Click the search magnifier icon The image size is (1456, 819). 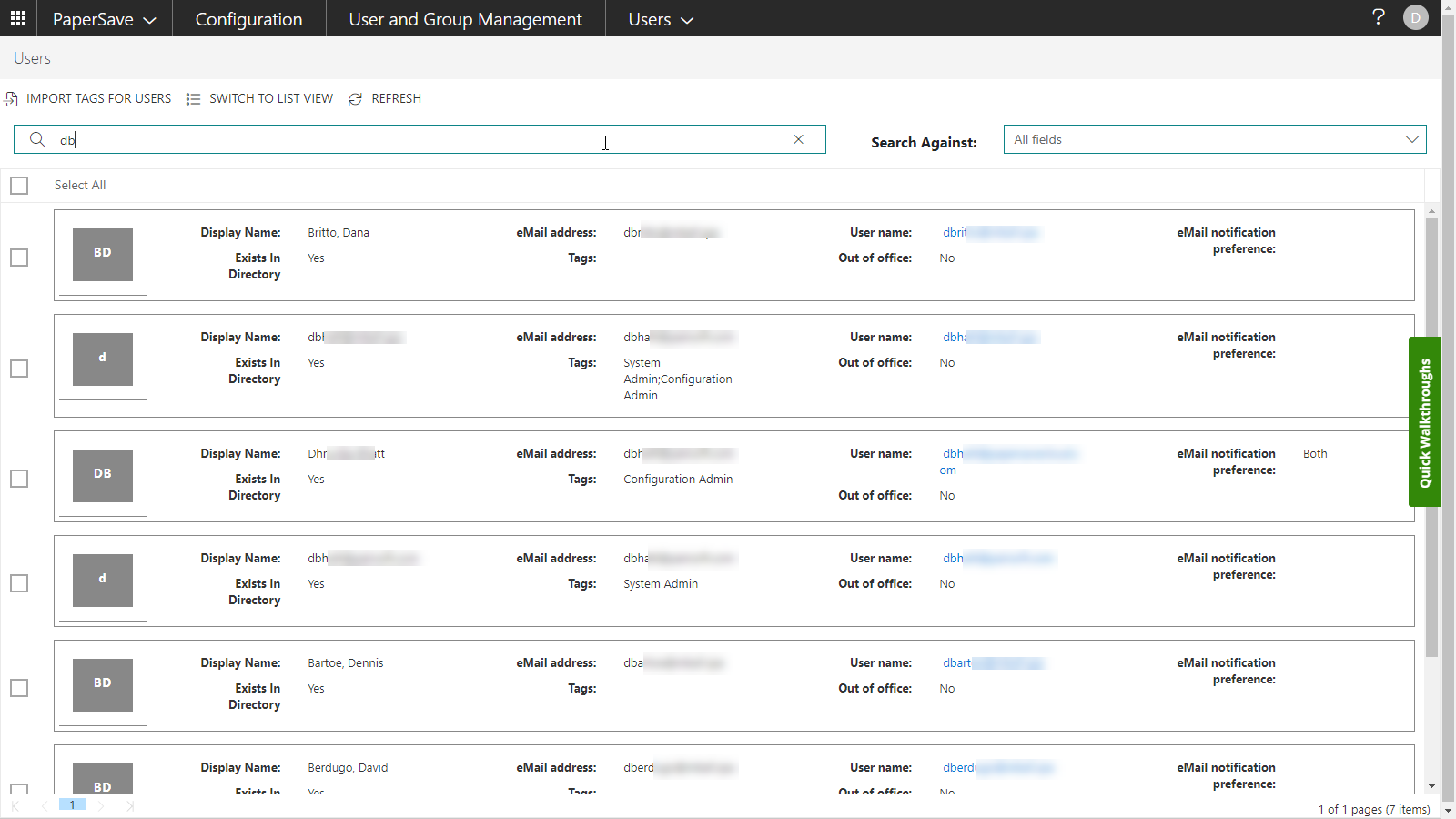pos(37,139)
